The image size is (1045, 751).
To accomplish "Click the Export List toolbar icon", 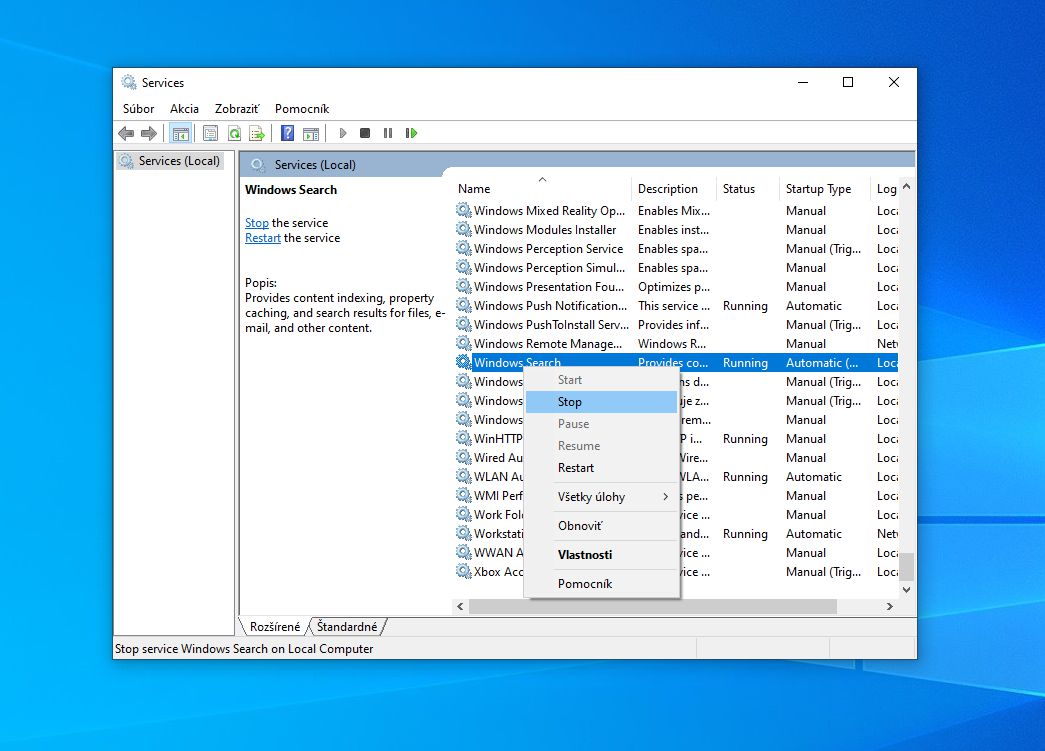I will tap(257, 133).
